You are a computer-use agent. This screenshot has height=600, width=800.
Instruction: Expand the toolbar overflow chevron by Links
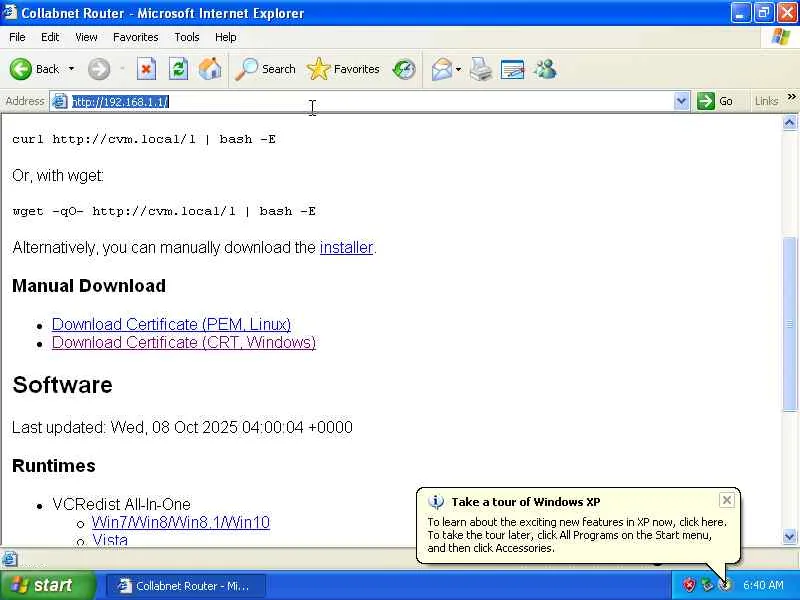click(791, 96)
